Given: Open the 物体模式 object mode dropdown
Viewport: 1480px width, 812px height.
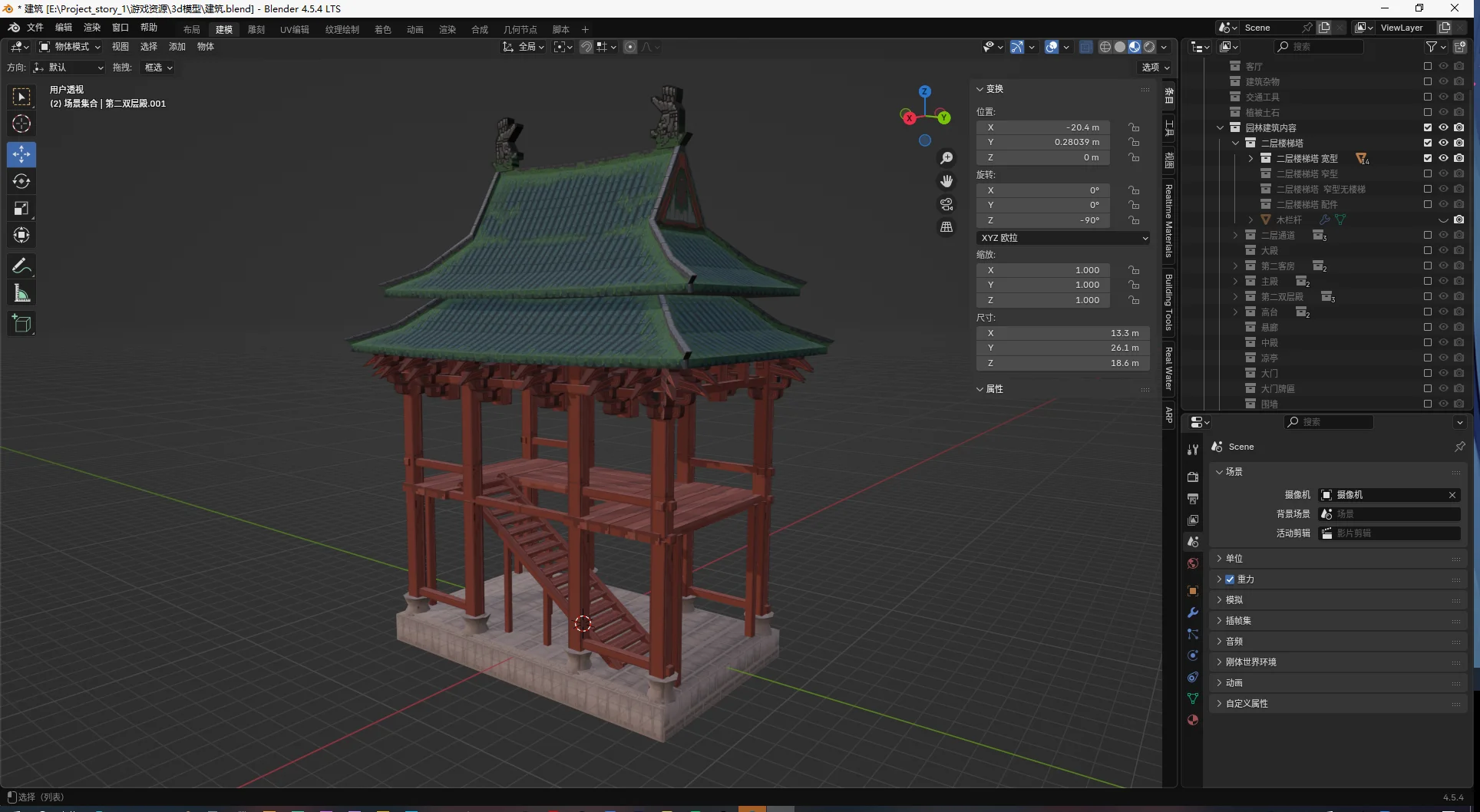Looking at the screenshot, I should coord(71,47).
